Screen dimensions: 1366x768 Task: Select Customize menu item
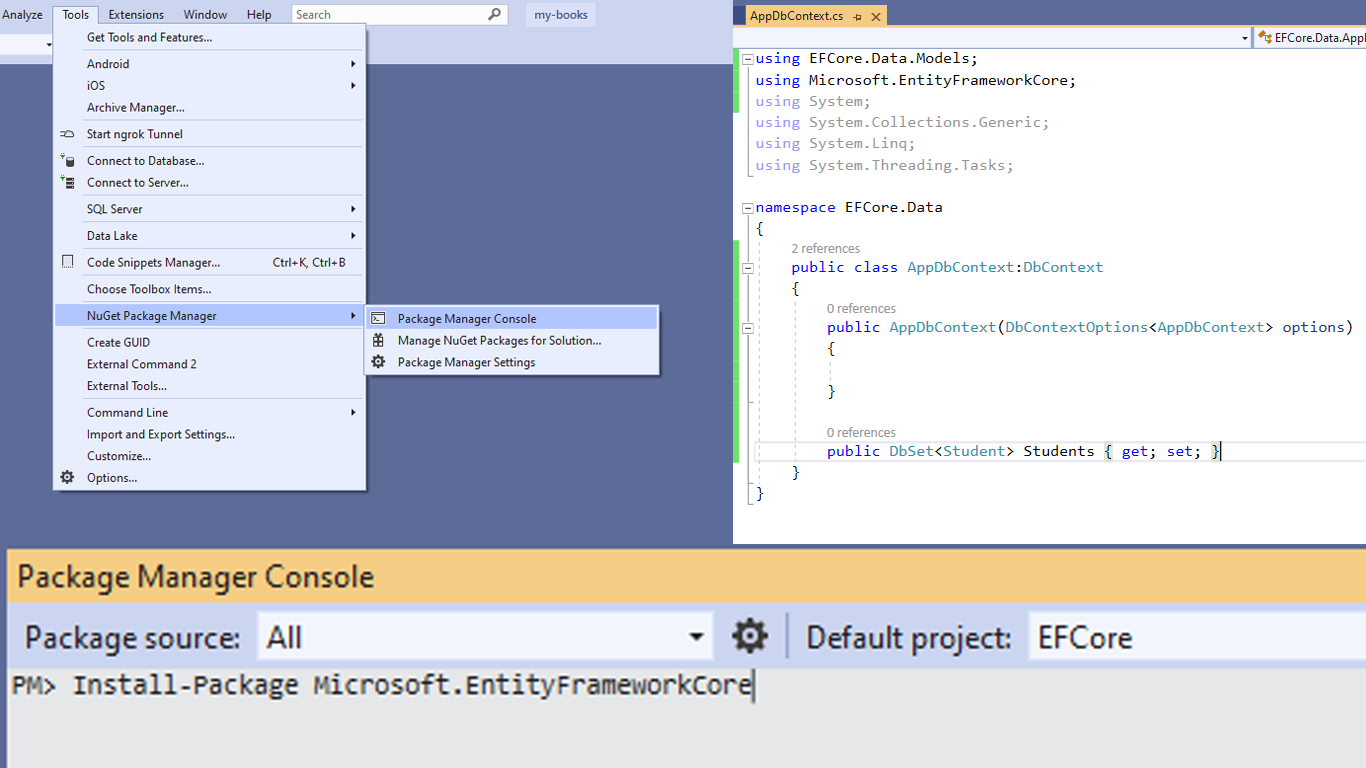[x=209, y=455]
